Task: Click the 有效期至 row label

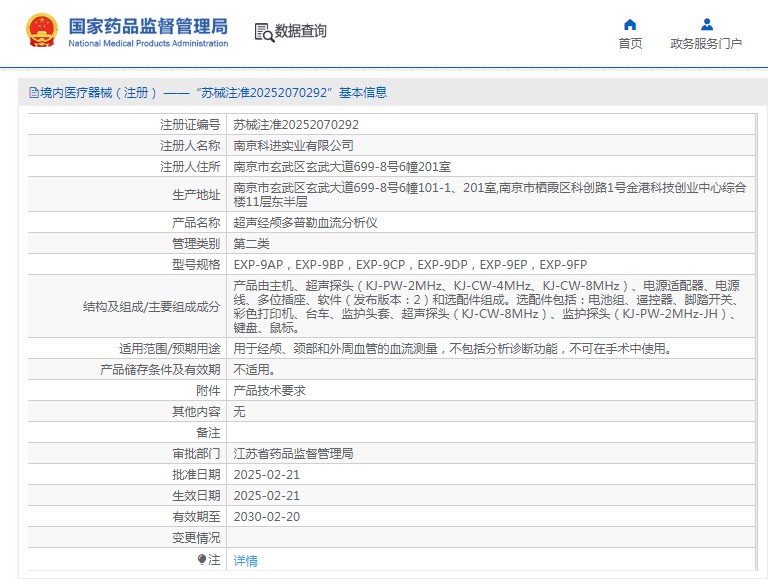Action: (196, 517)
